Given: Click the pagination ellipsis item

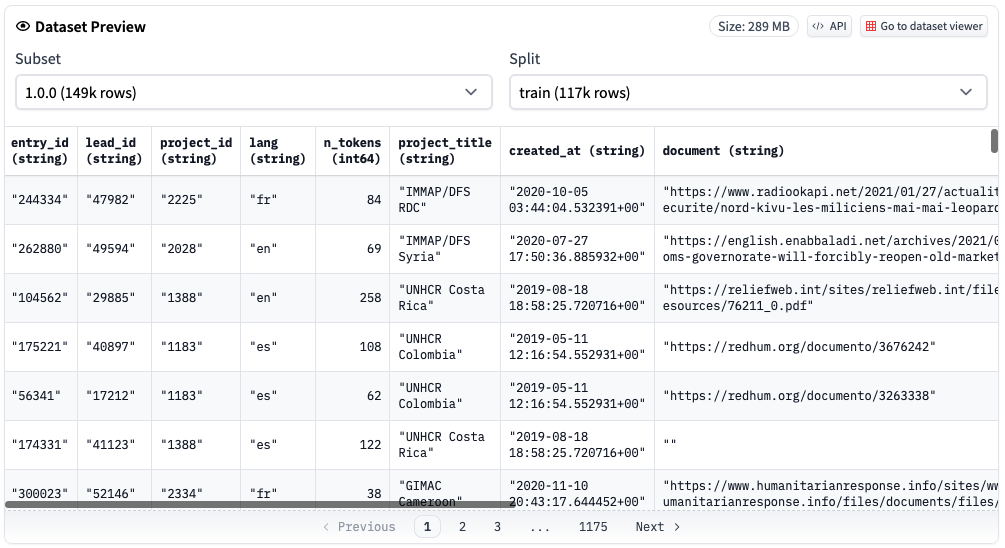Looking at the screenshot, I should click(540, 527).
